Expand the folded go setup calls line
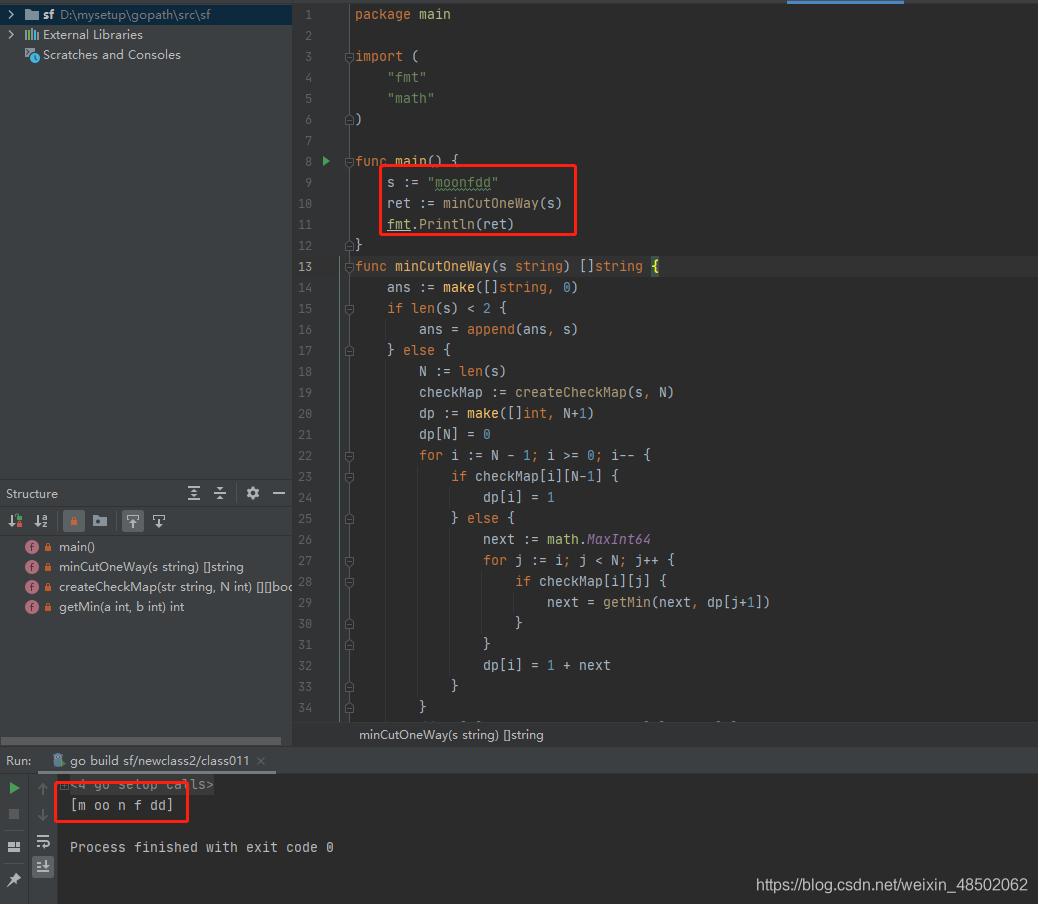Image resolution: width=1038 pixels, height=904 pixels. pos(64,786)
